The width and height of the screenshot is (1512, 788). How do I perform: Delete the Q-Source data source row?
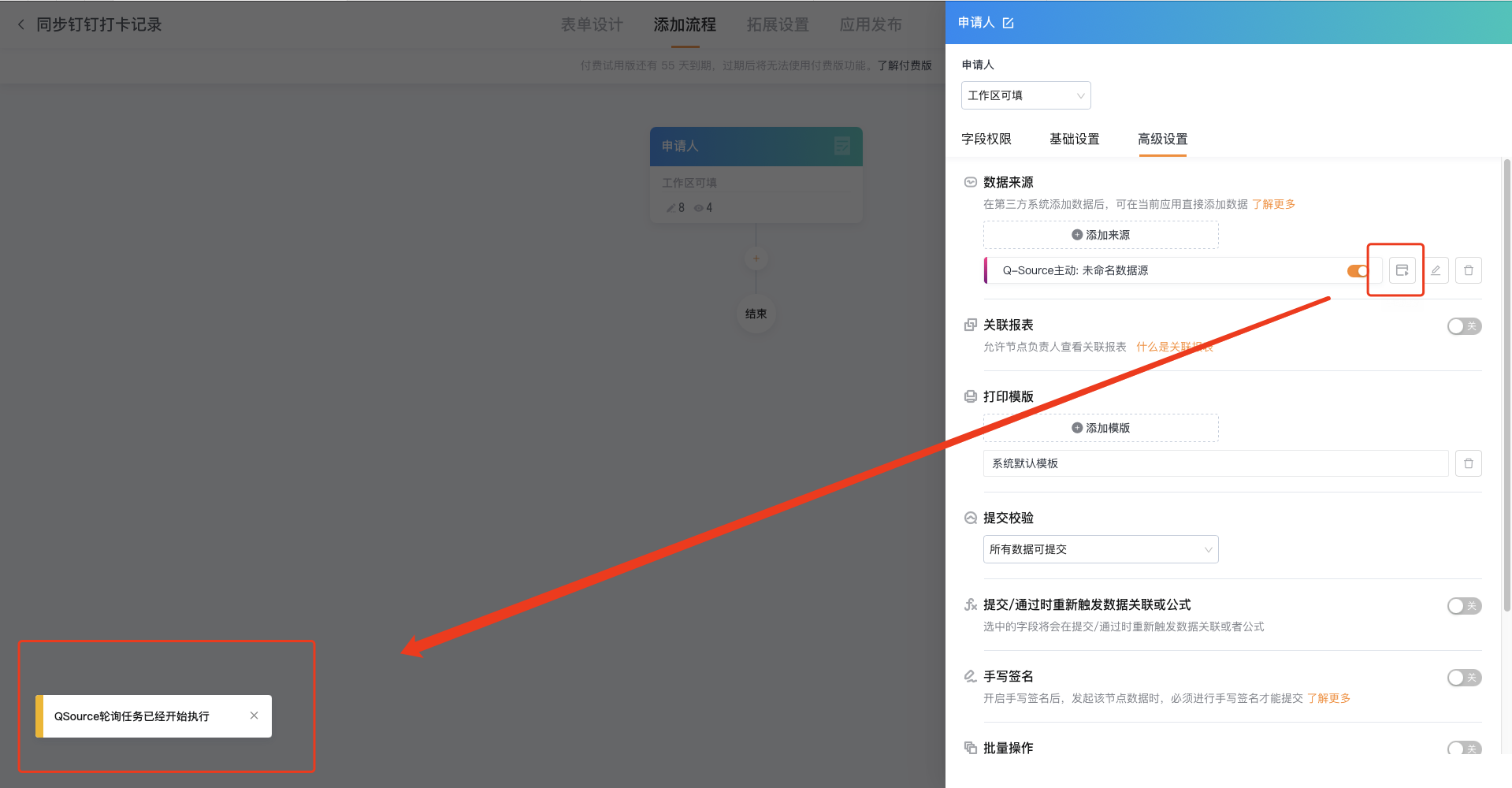(1469, 270)
